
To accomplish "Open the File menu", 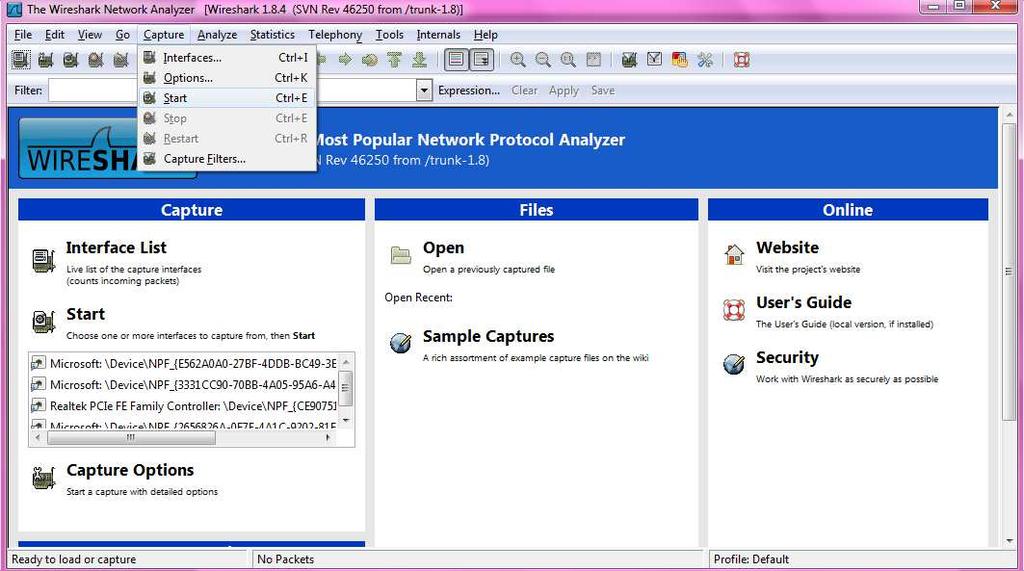I will 23,35.
